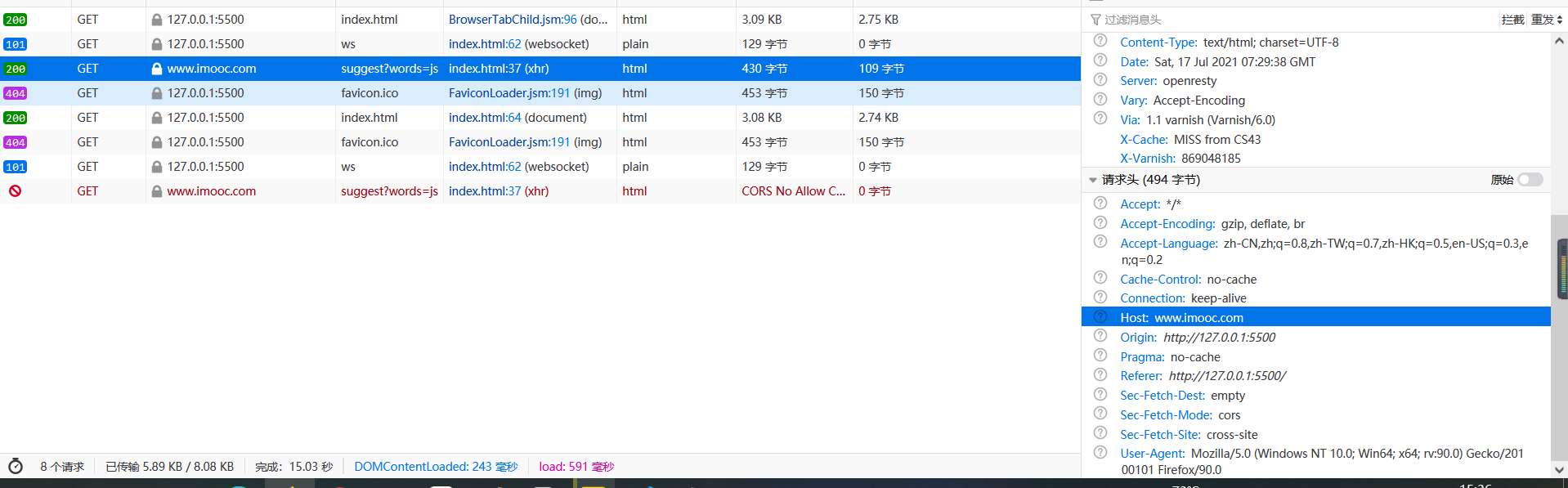Click the '430 字节' cell
Viewport: 1568px width, 488px height.
[794, 69]
